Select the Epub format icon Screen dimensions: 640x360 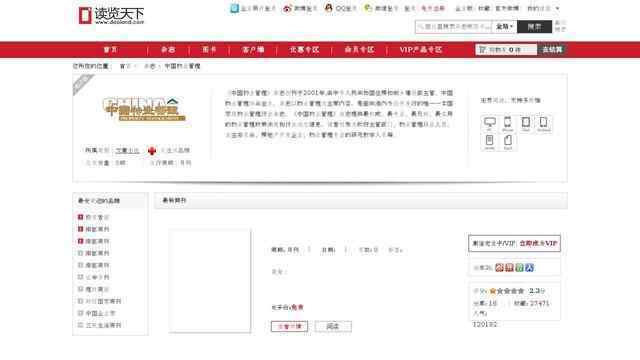(507, 142)
